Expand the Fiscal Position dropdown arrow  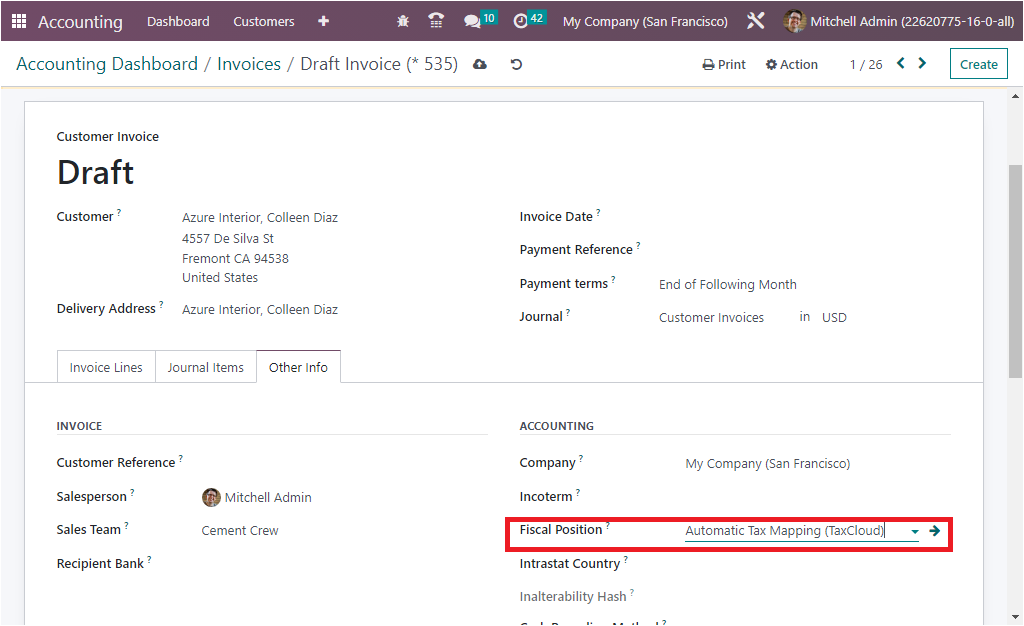coord(915,532)
